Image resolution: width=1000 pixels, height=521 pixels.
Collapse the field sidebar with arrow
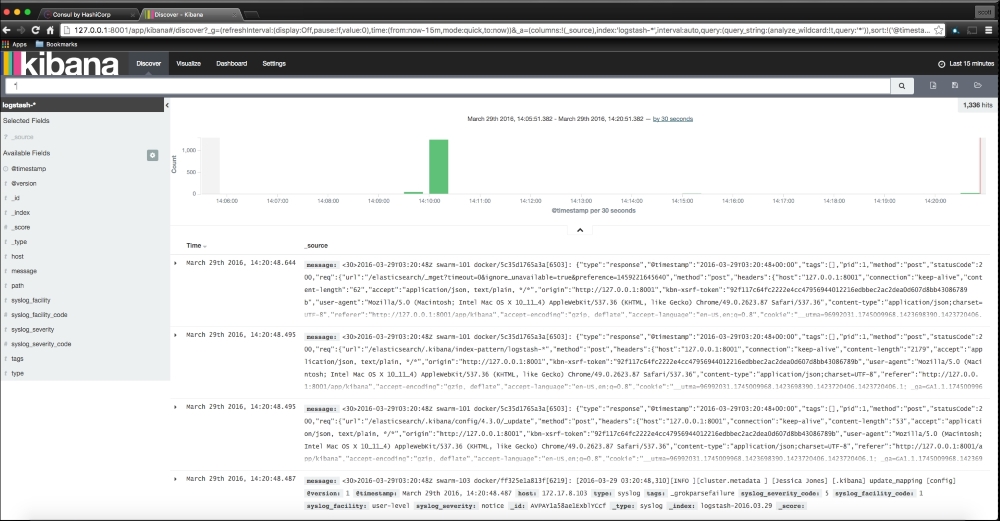[167, 105]
